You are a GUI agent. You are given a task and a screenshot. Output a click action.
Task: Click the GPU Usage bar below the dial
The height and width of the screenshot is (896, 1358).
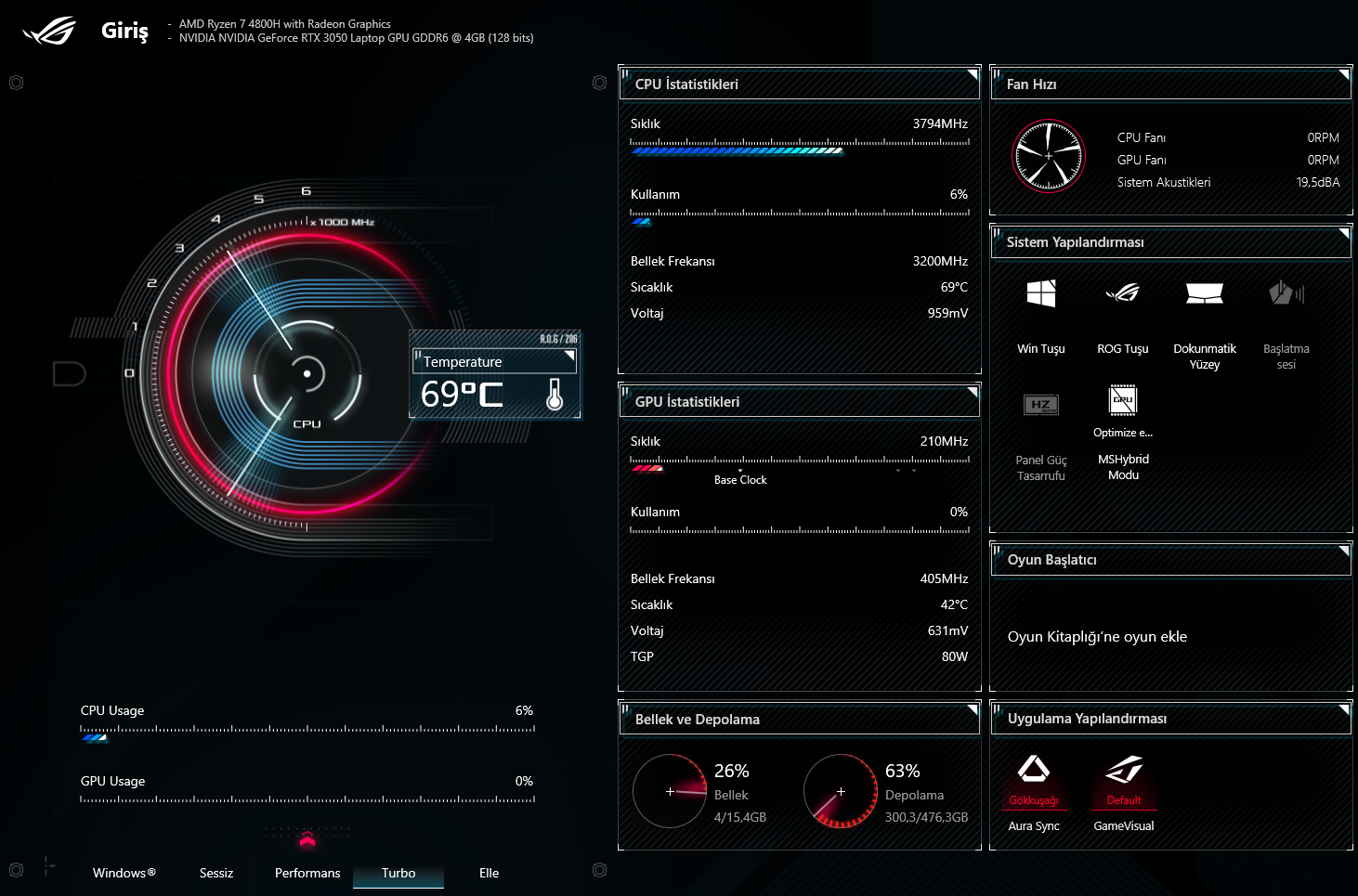[x=307, y=799]
